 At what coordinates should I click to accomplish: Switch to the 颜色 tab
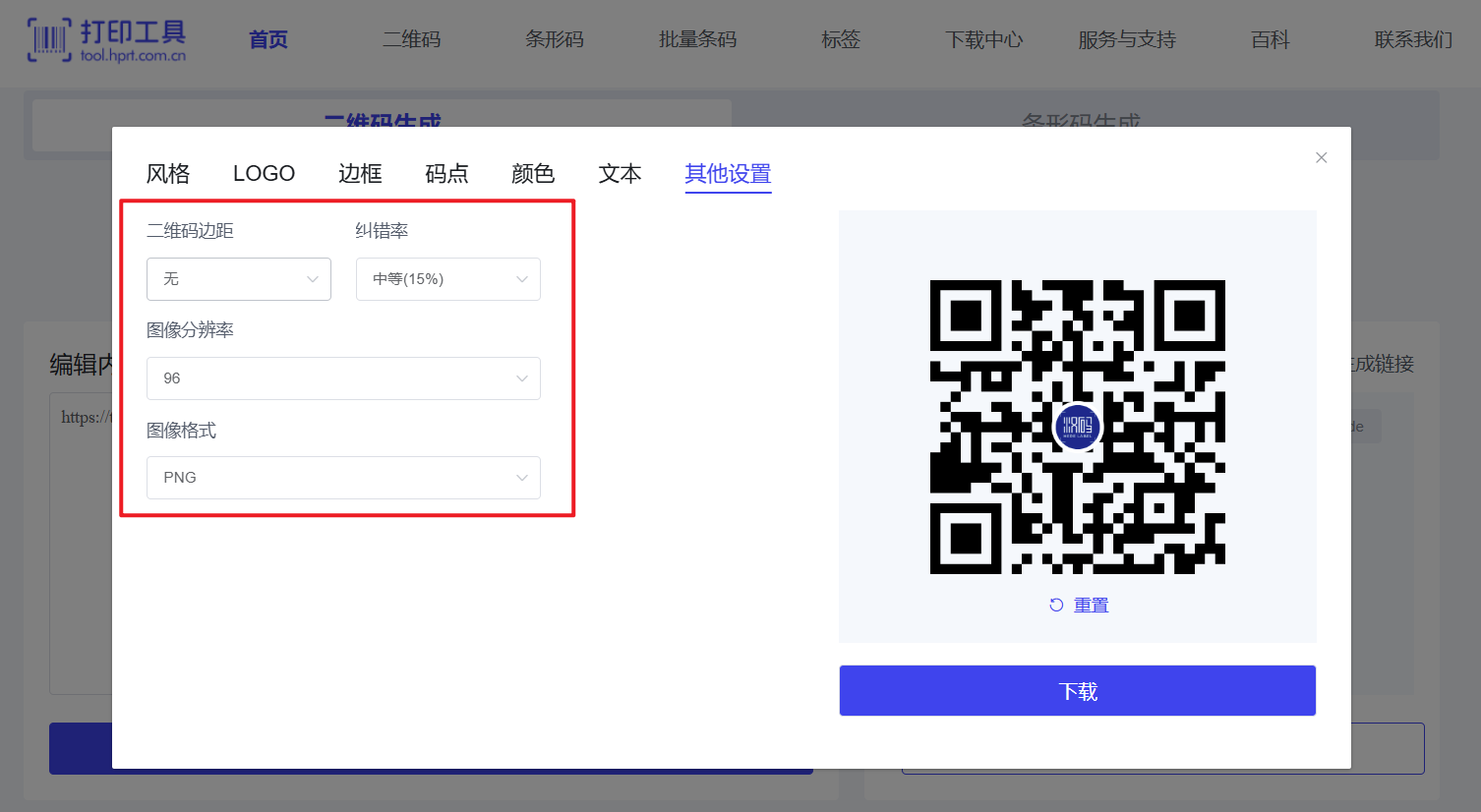click(x=533, y=174)
